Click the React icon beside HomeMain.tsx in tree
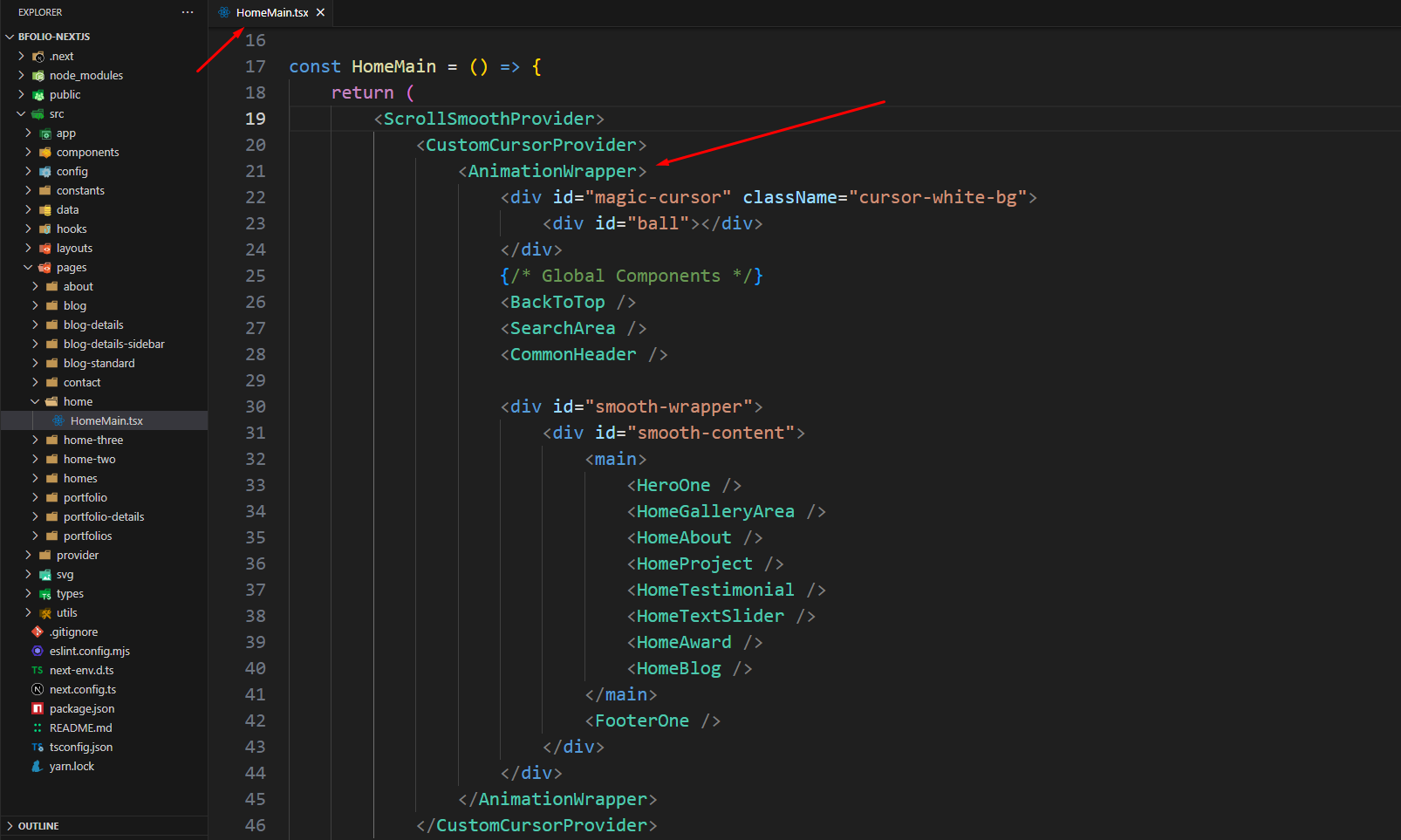This screenshot has height=840, width=1401. point(58,420)
